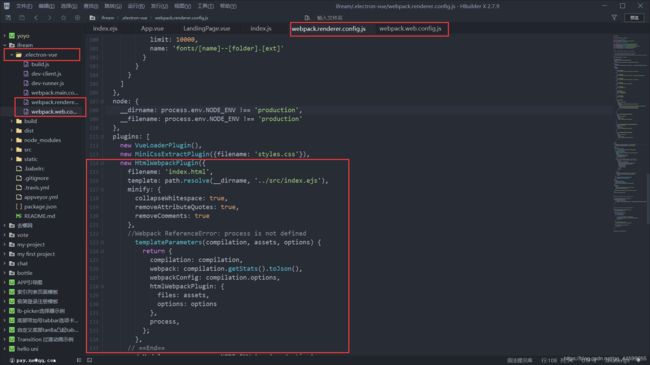Expand the yoyo project arrow
Image resolution: width=650 pixels, height=365 pixels.
[x=5, y=36]
